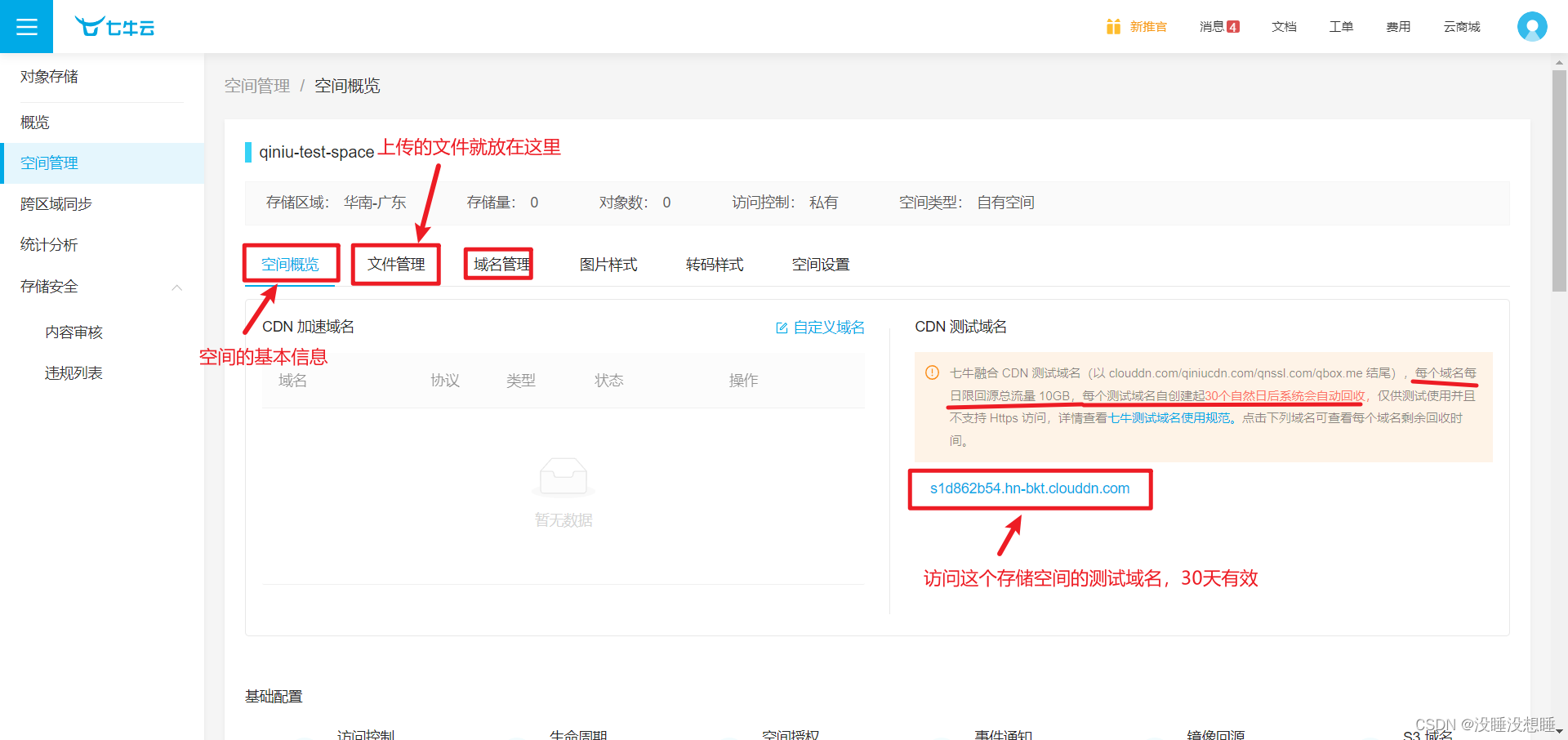
Task: Switch to the 文件管理 tab
Action: pyautogui.click(x=396, y=265)
